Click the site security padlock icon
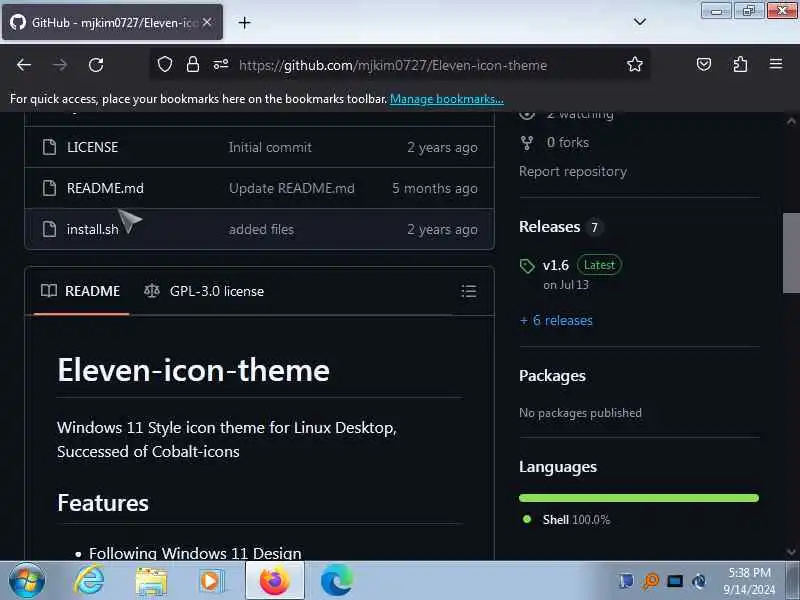This screenshot has height=600, width=800. click(x=193, y=64)
